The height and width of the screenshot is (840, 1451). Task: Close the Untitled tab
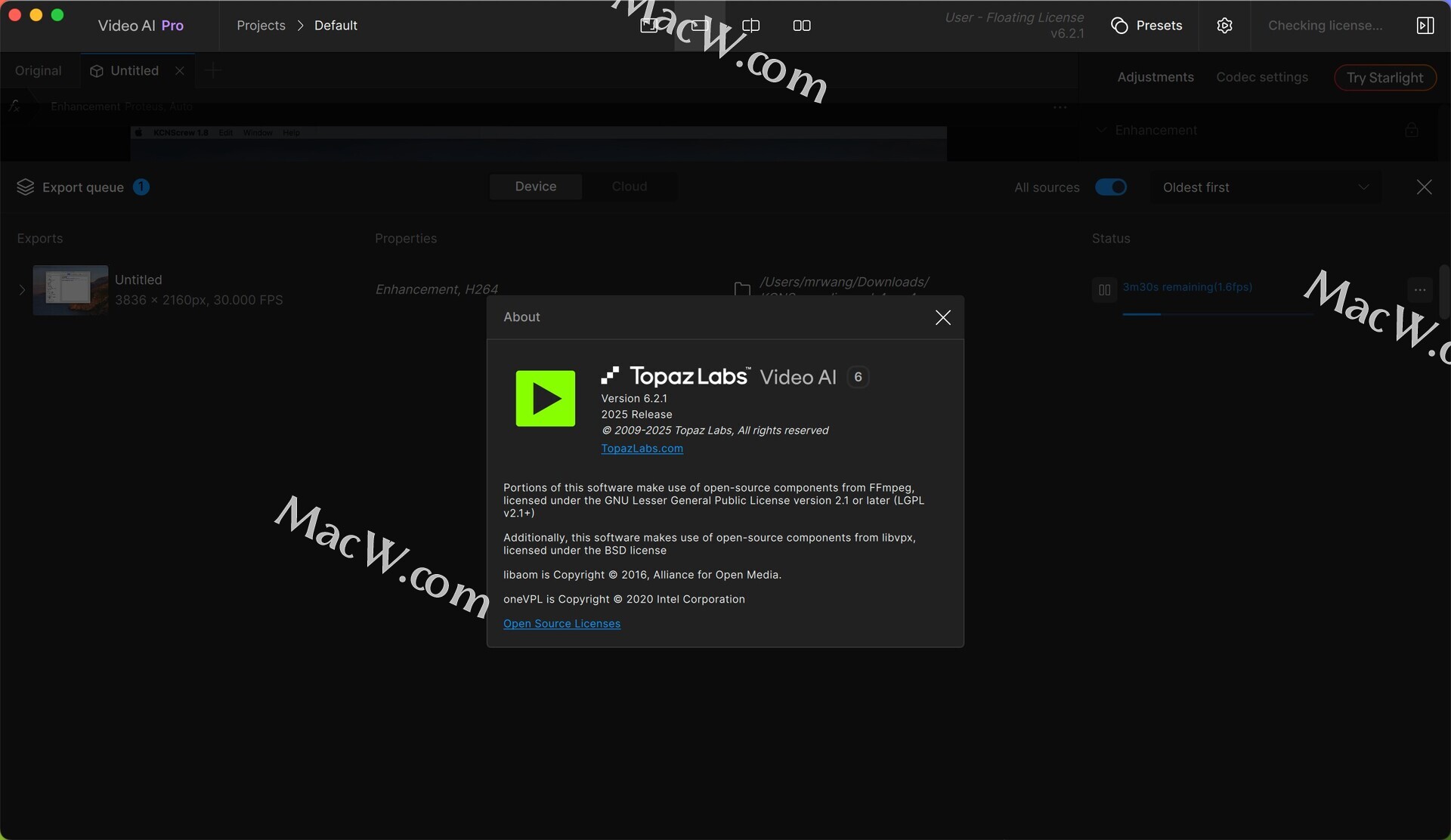point(180,71)
